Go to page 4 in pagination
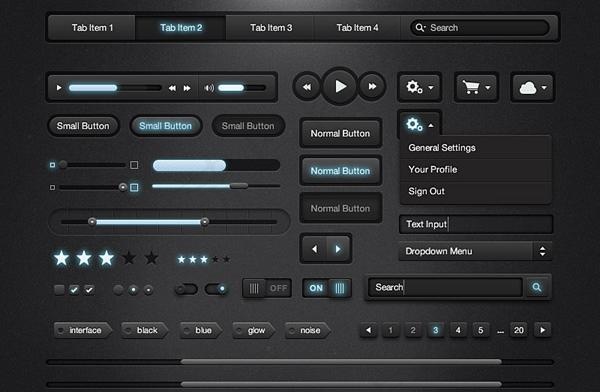Viewport: 600px width, 392px height. 458,330
